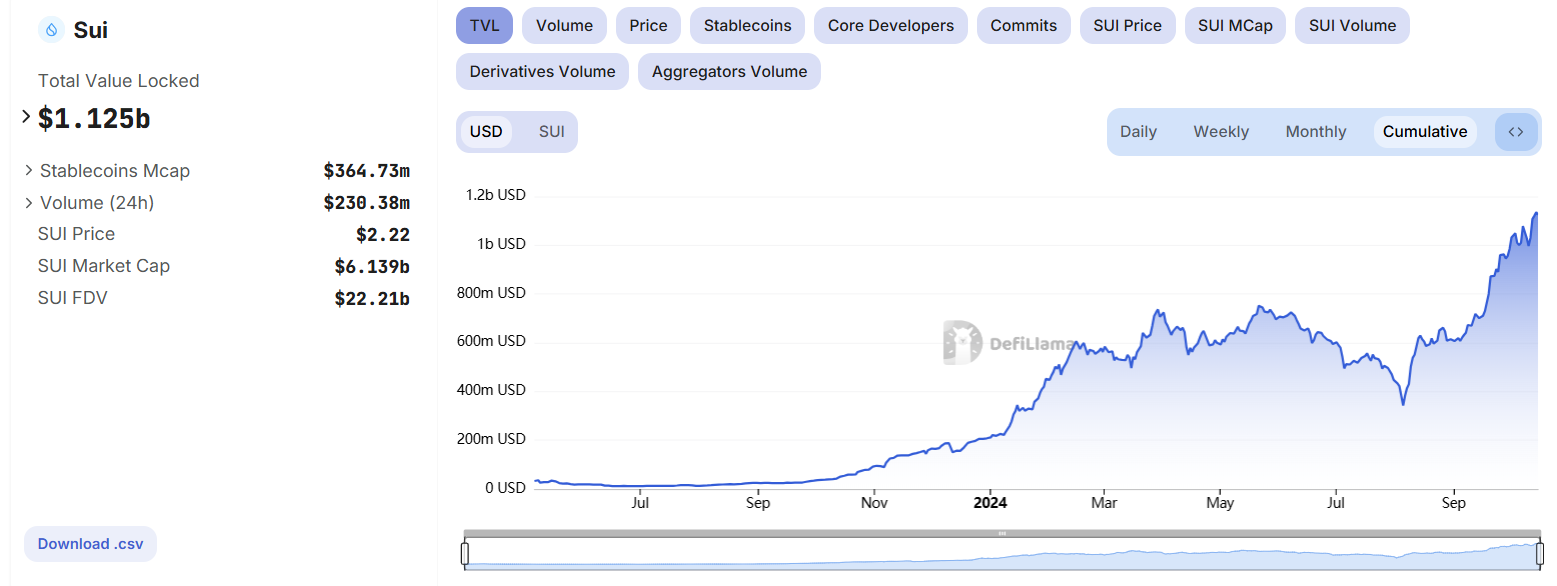Image resolution: width=1557 pixels, height=586 pixels.
Task: Click the embed chart code icon
Action: pyautogui.click(x=1516, y=132)
